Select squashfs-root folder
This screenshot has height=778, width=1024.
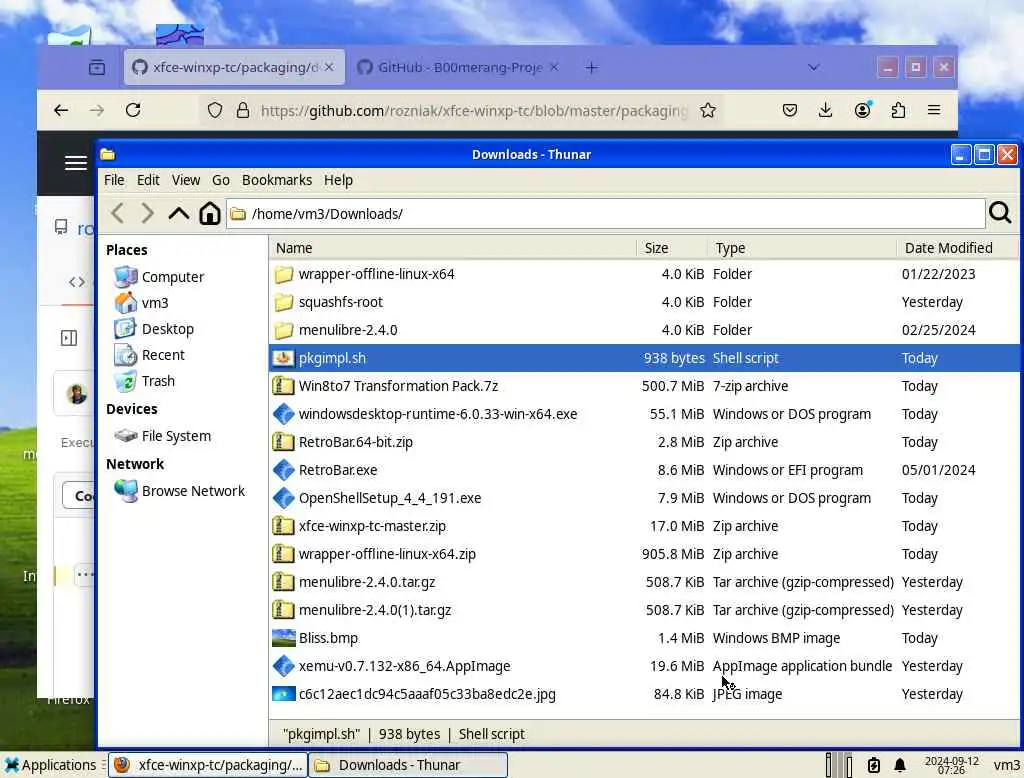click(644, 302)
